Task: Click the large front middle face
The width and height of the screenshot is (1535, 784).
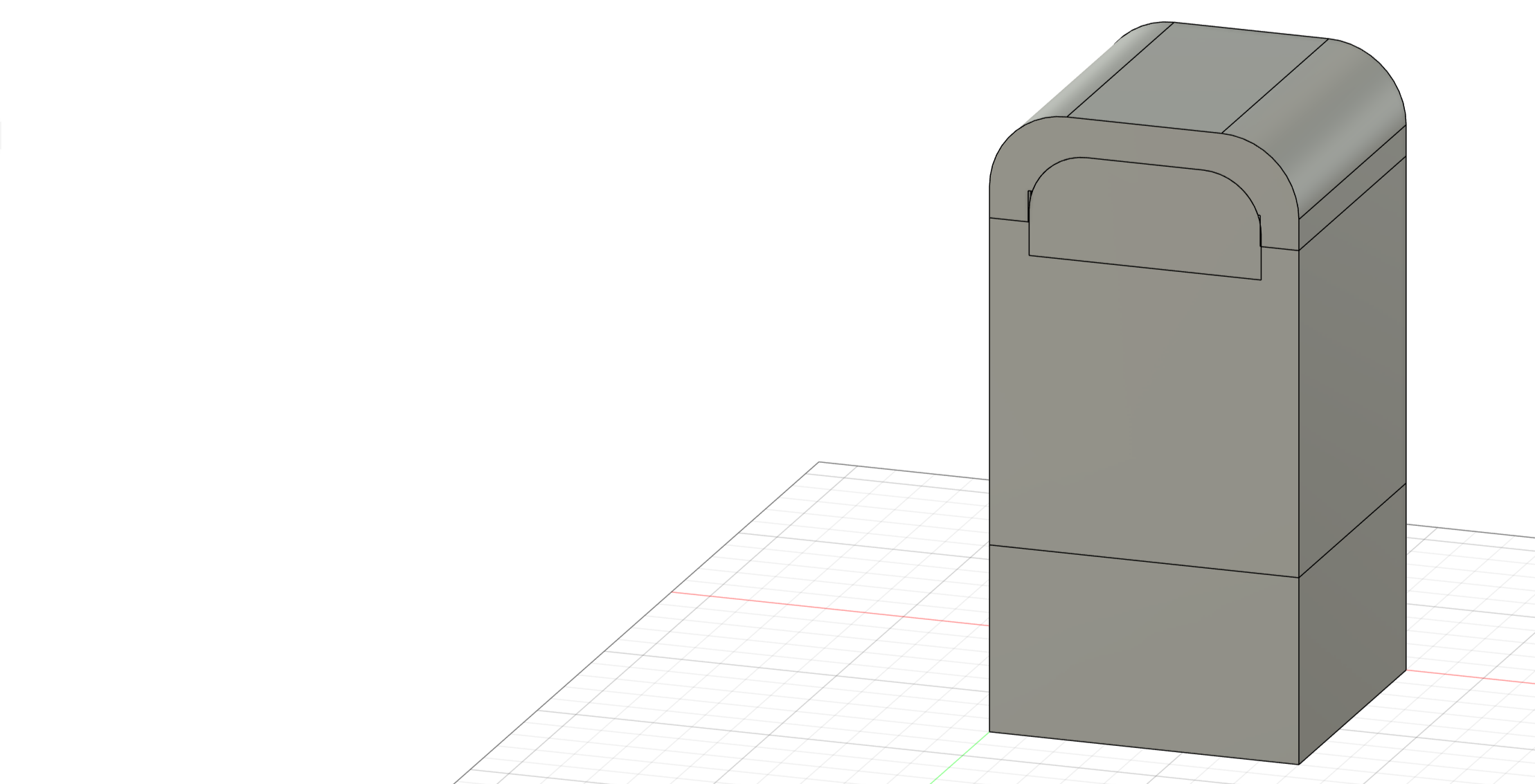Action: pyautogui.click(x=1142, y=415)
